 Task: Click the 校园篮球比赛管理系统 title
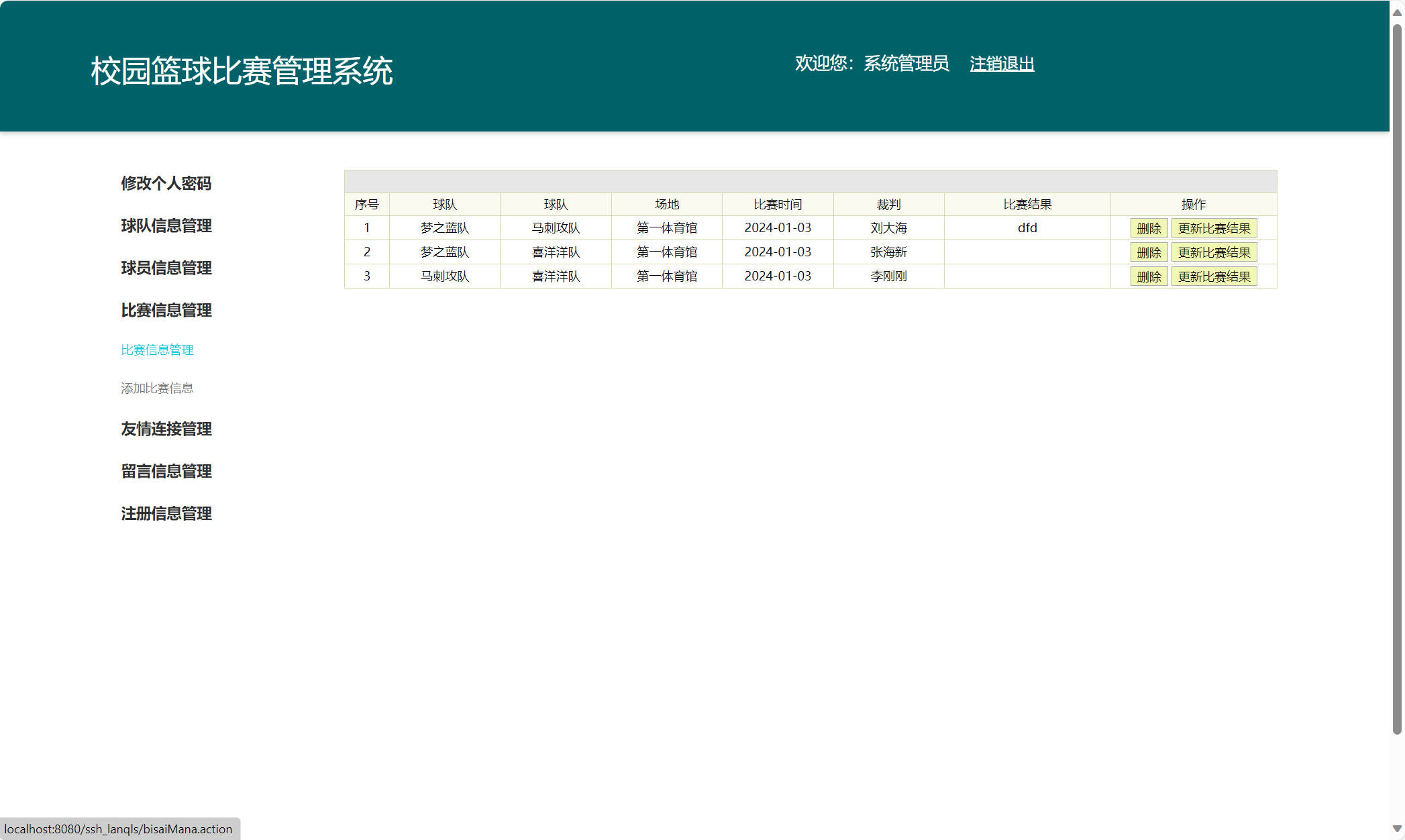click(242, 68)
